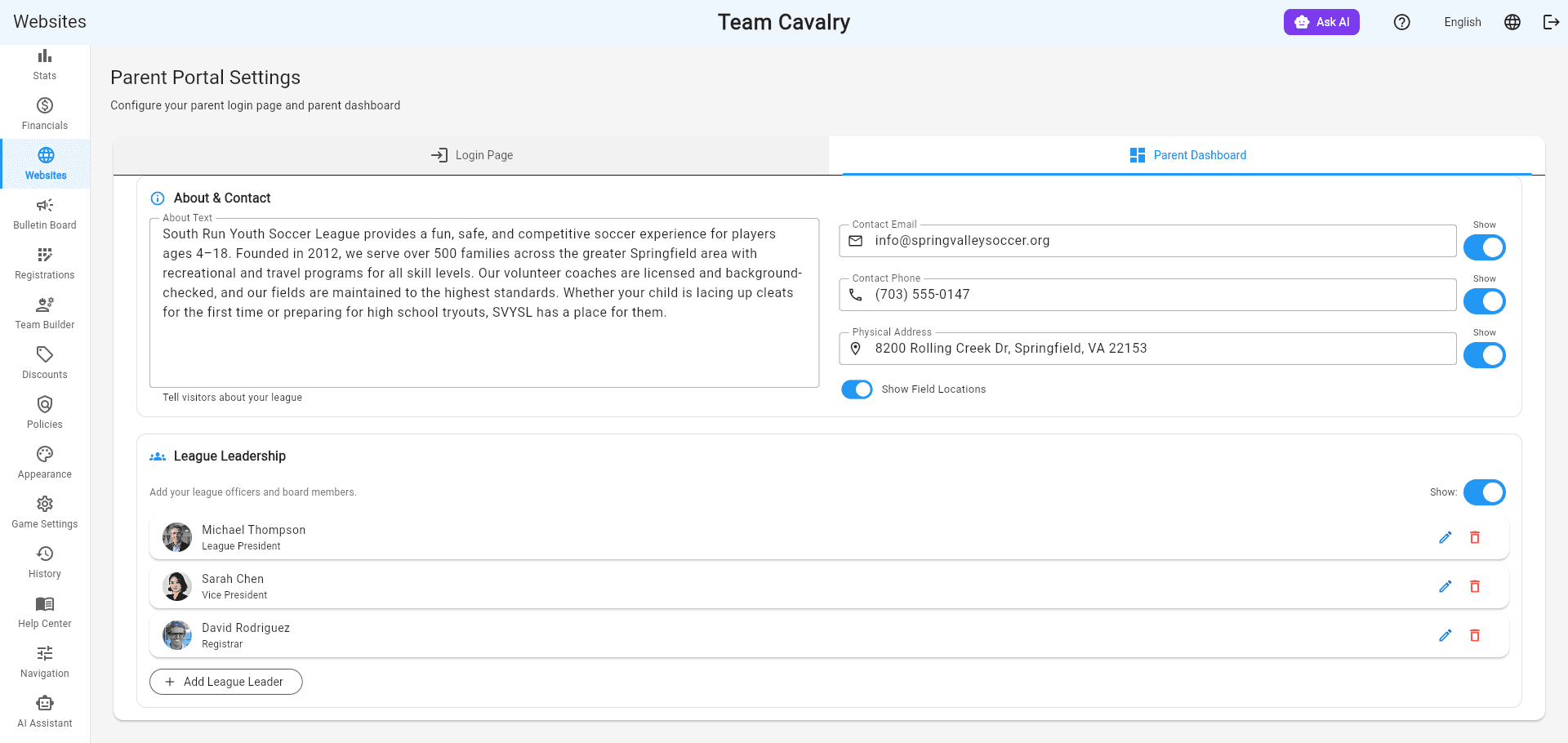The height and width of the screenshot is (743, 1568).
Task: Click the Contact Phone field
Action: tap(1147, 295)
